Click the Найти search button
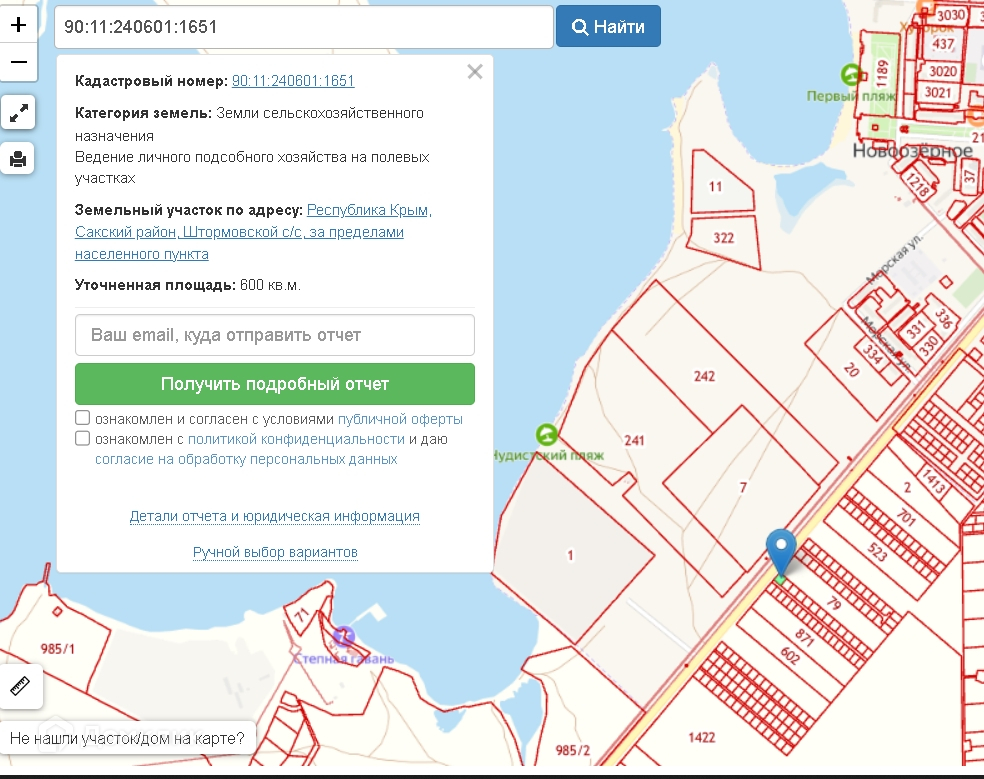 tap(608, 26)
